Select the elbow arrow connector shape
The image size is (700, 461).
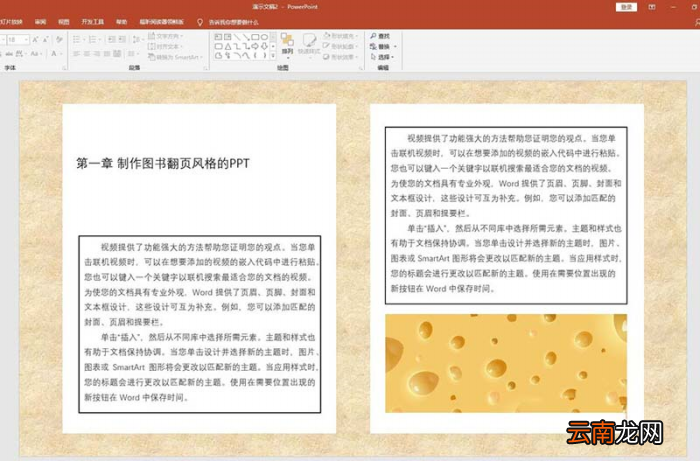pyautogui.click(x=246, y=46)
